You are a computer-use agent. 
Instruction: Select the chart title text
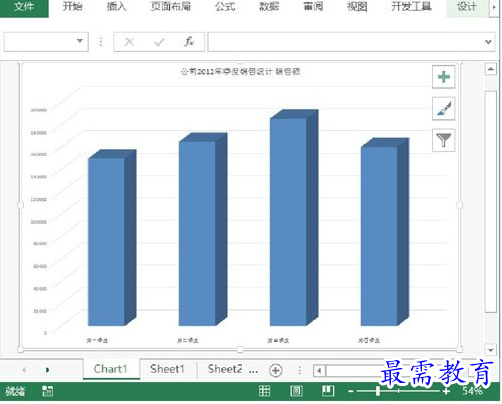(x=240, y=71)
